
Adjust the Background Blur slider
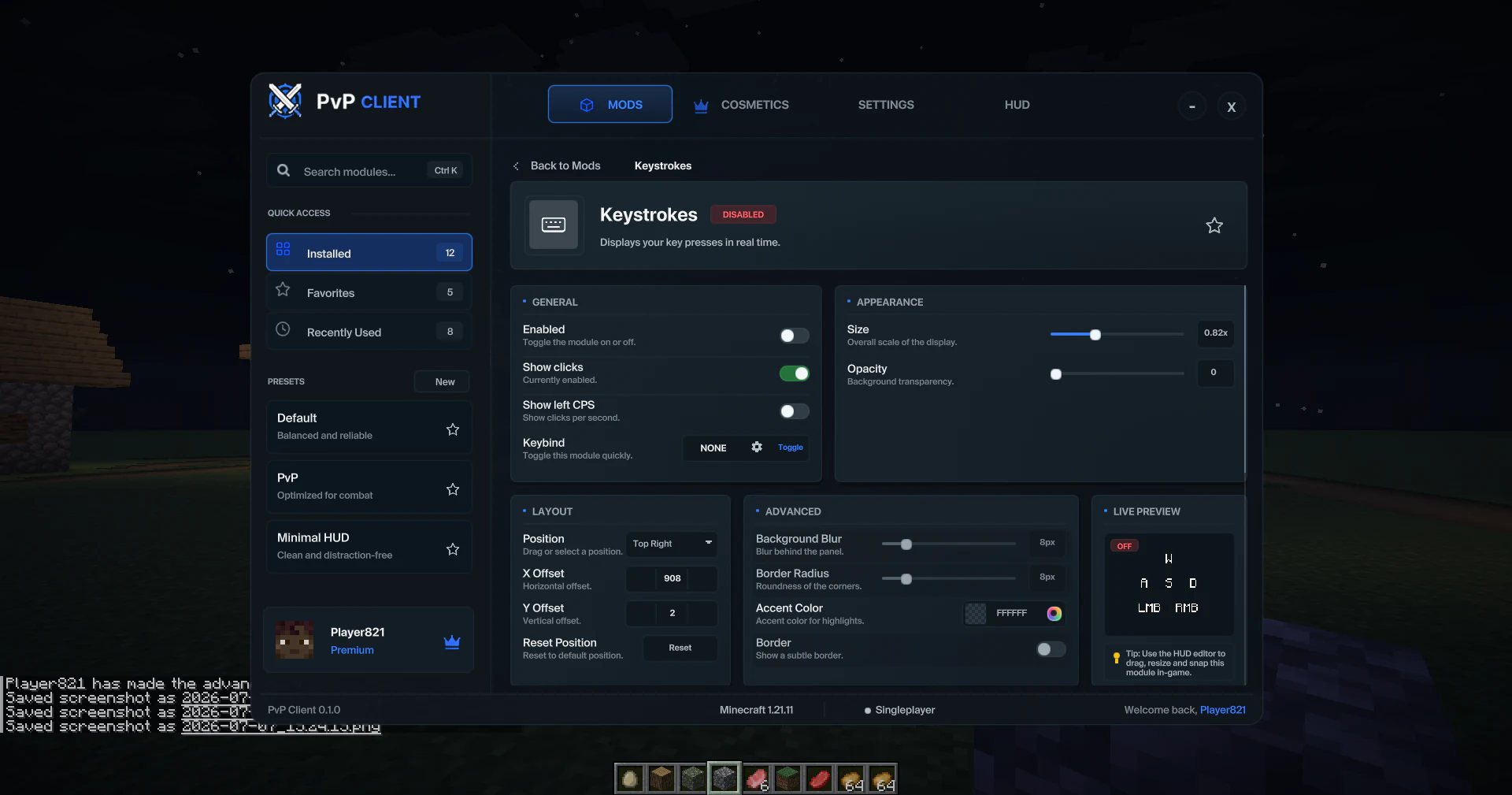(906, 544)
